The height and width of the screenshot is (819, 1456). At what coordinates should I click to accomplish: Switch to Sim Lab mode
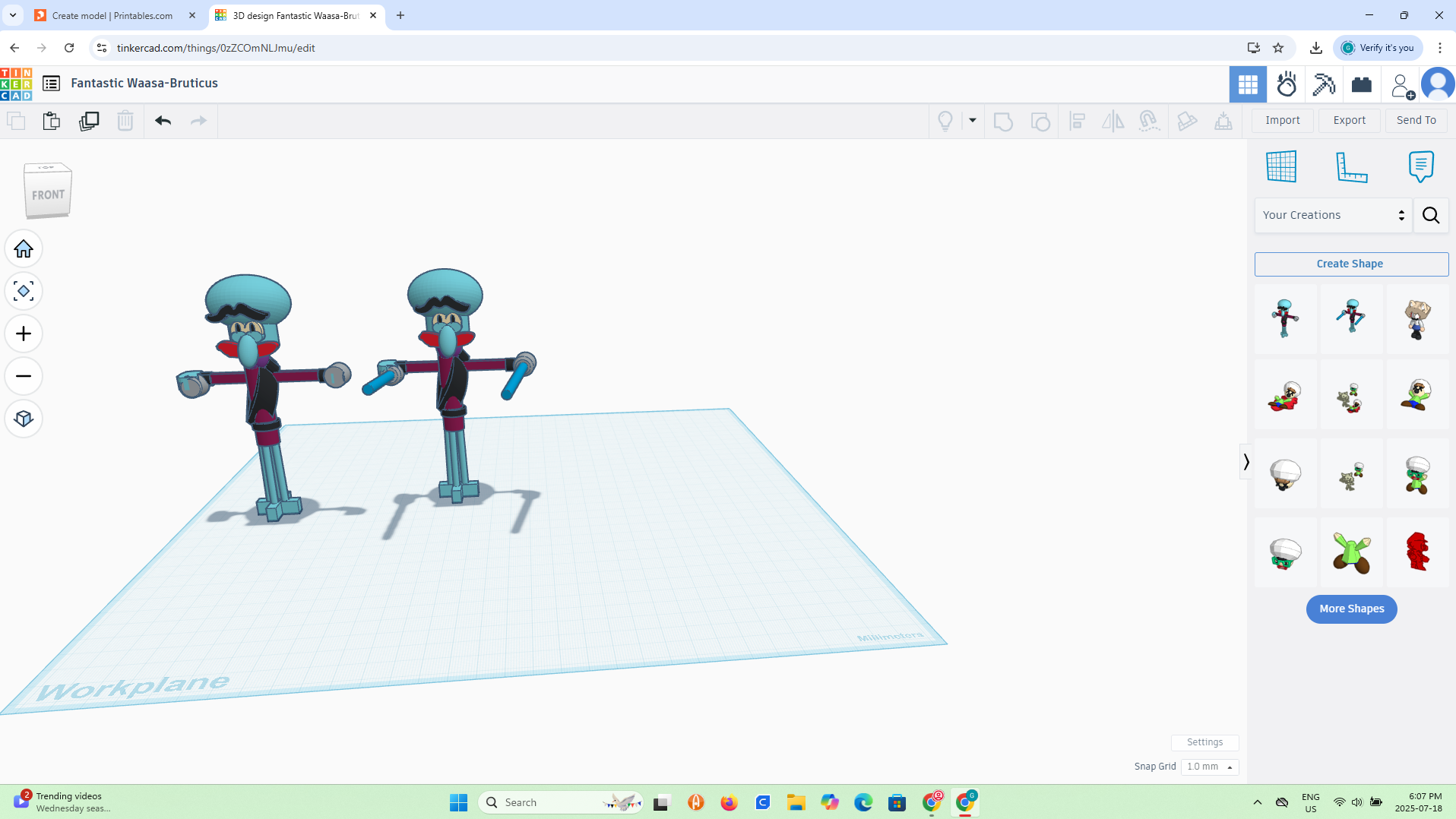(1287, 84)
